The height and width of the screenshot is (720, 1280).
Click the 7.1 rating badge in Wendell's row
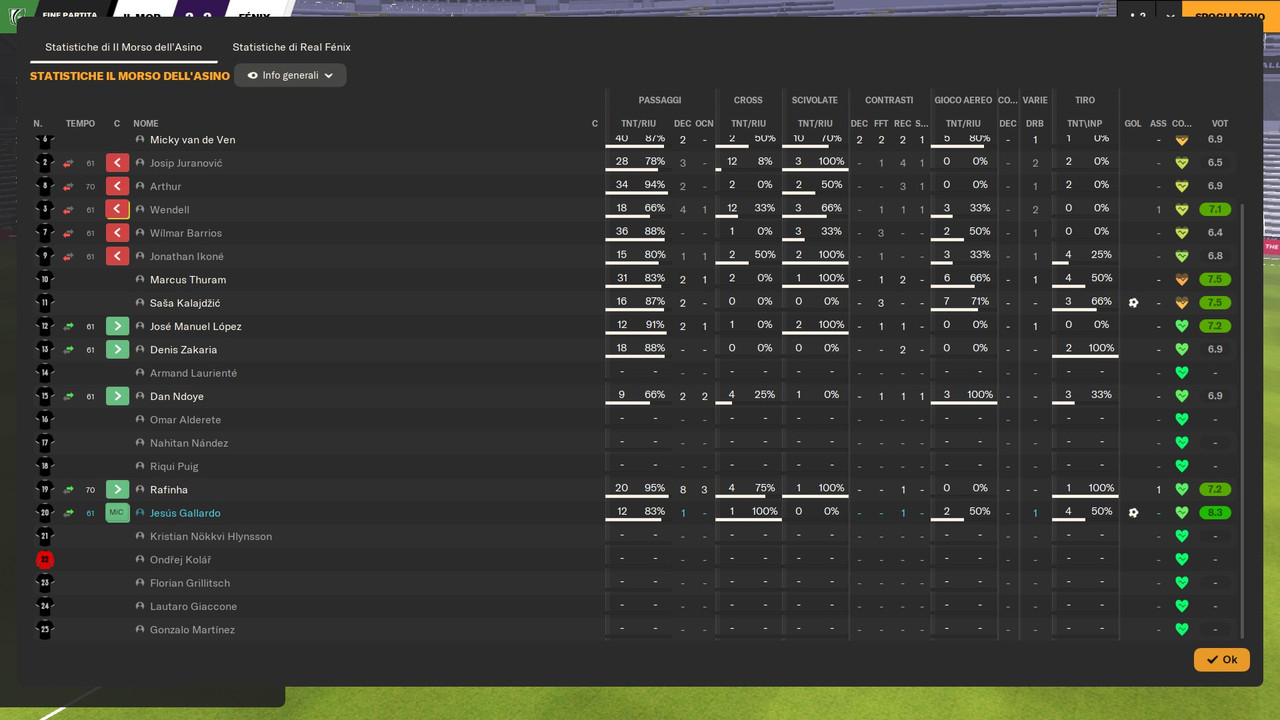[1215, 210]
